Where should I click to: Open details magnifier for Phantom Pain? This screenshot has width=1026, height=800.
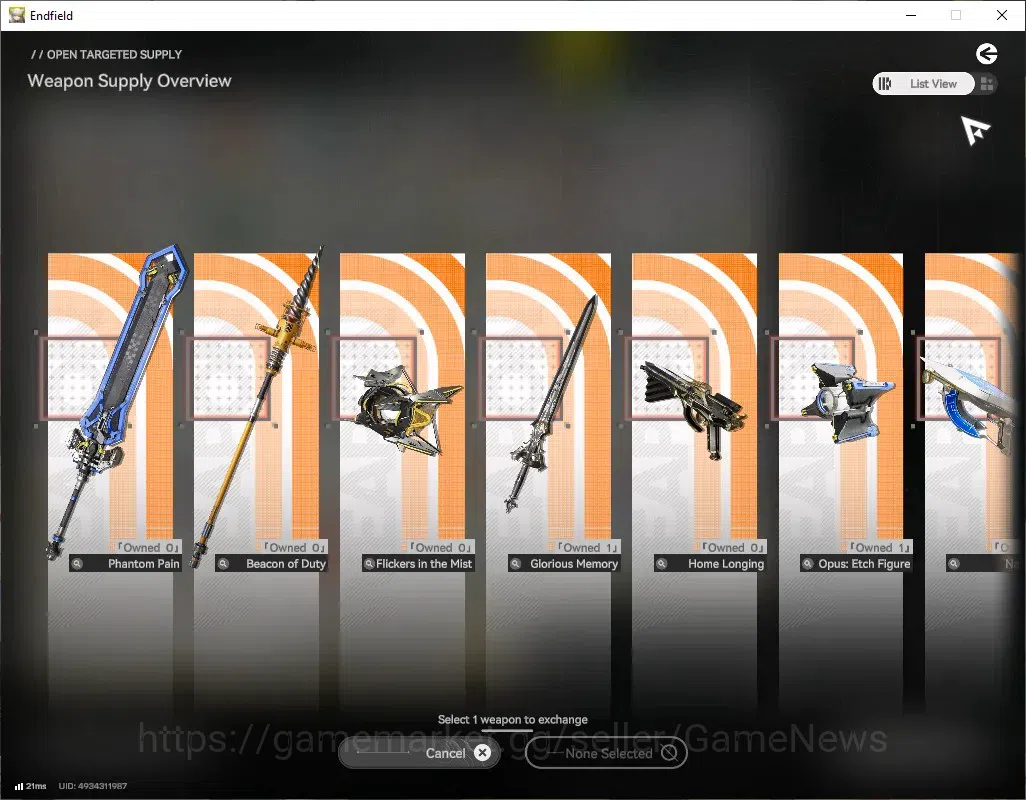(77, 564)
